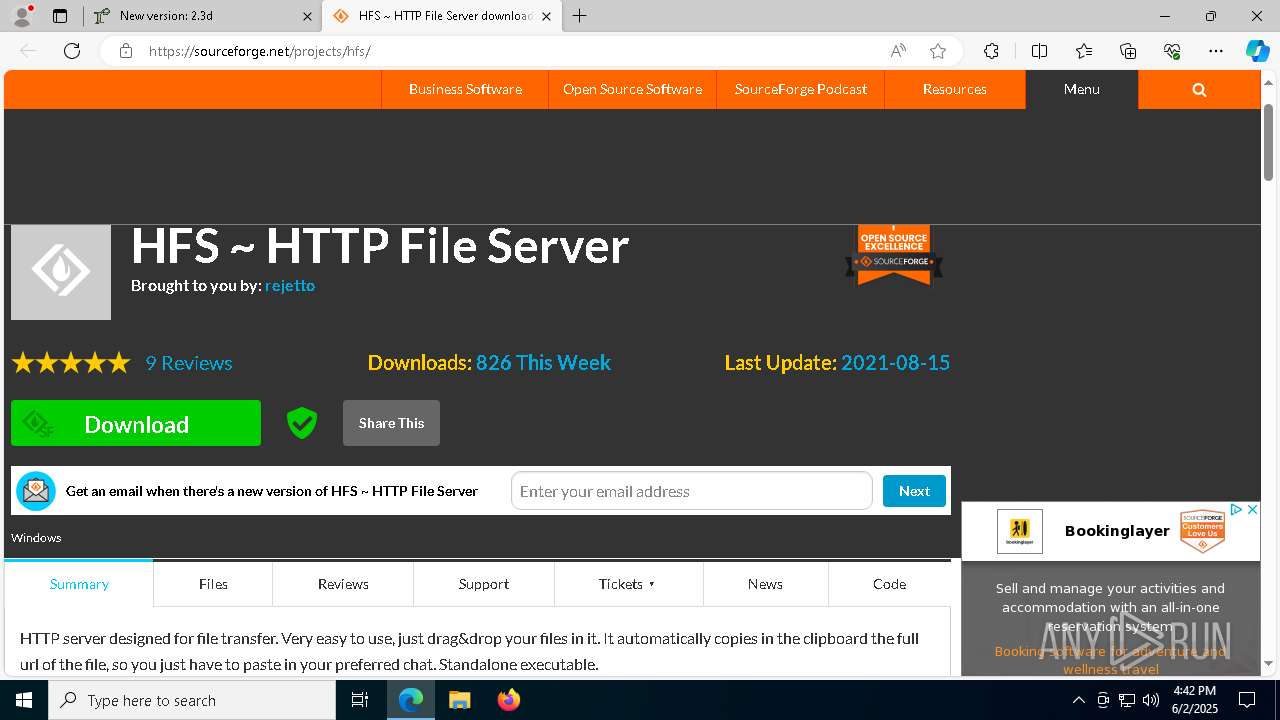
Task: Click the green shield security badge
Action: [x=302, y=423]
